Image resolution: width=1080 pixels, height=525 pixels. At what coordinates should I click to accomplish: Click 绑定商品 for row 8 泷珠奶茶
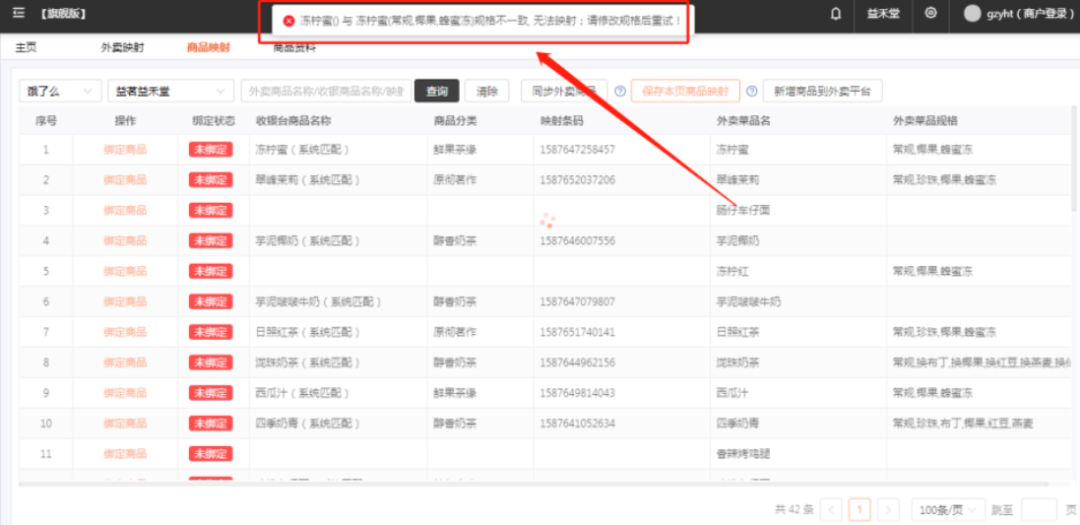pyautogui.click(x=125, y=362)
